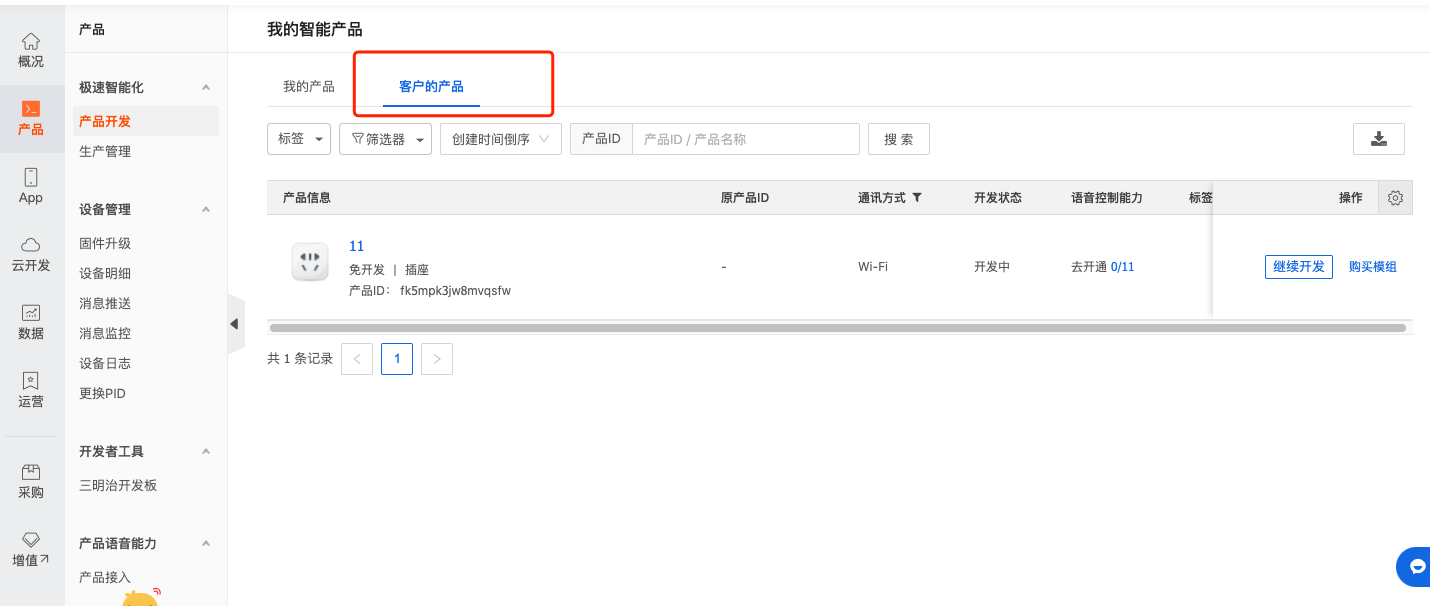This screenshot has width=1430, height=606.
Task: Open the 数据 chart icon
Action: (x=31, y=314)
